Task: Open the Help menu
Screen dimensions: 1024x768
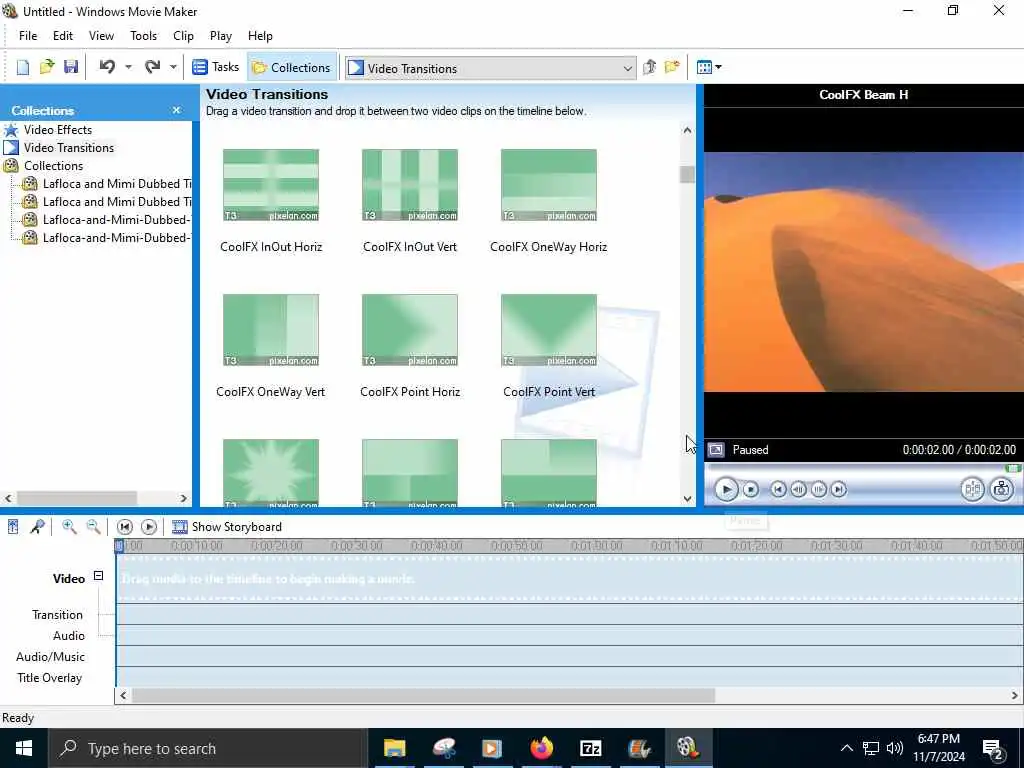Action: pos(260,36)
